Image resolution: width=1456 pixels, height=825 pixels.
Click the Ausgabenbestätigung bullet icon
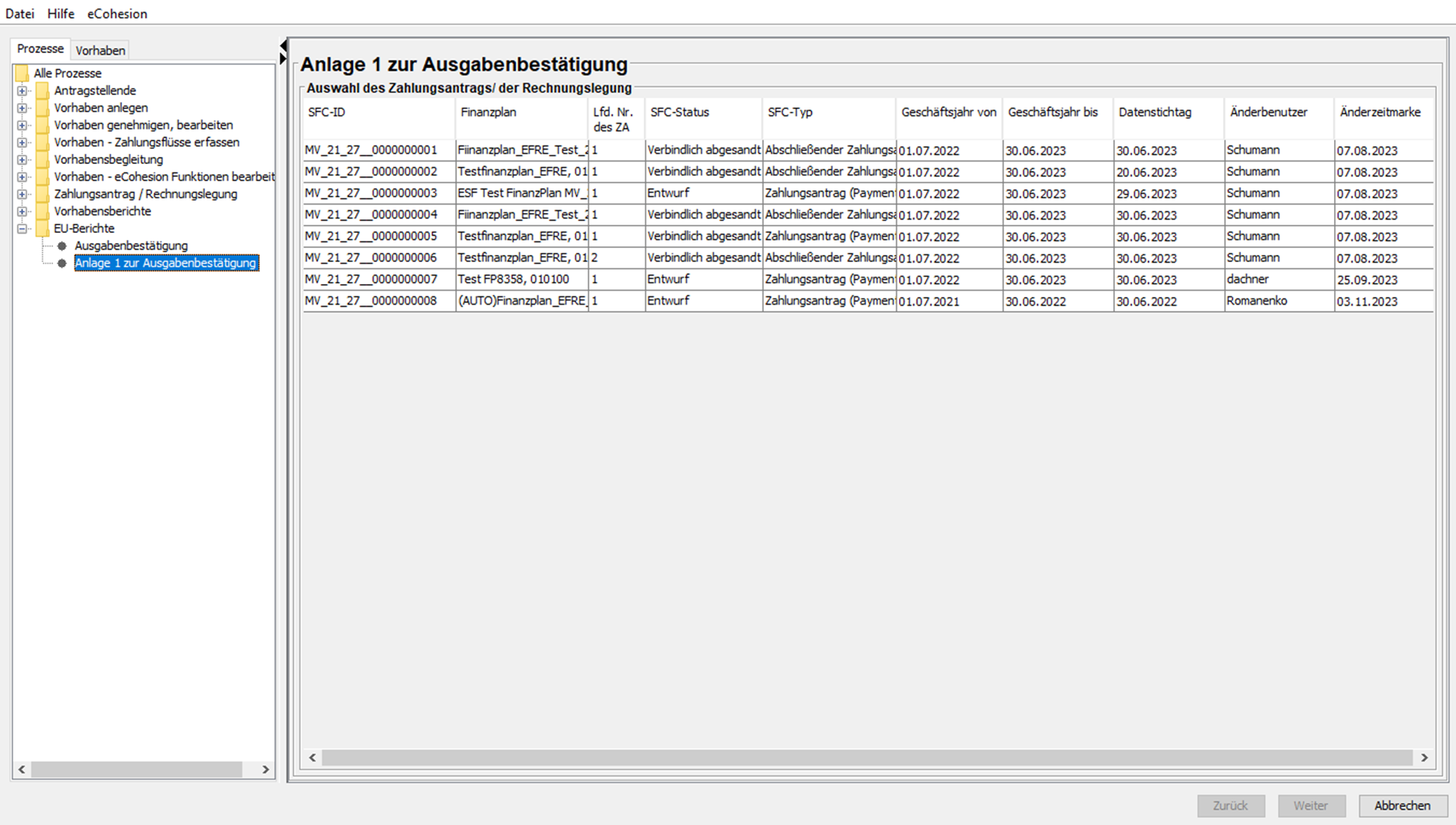pos(62,246)
